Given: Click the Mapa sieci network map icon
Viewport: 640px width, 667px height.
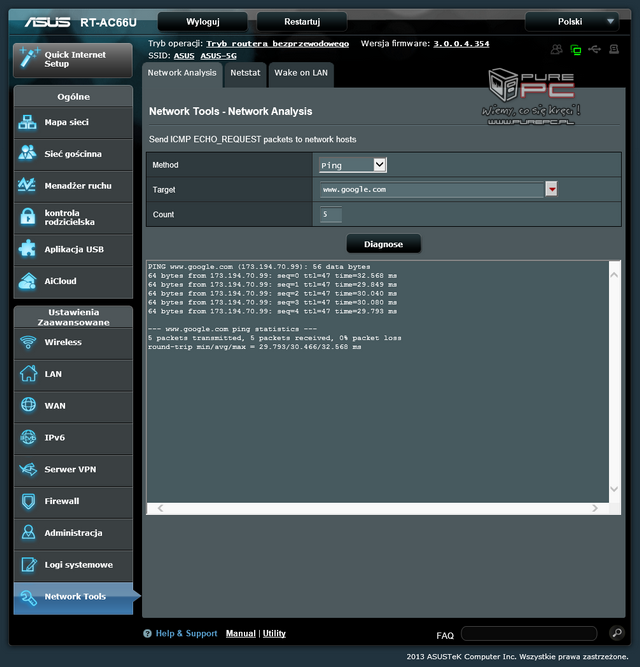Looking at the screenshot, I should (27, 123).
